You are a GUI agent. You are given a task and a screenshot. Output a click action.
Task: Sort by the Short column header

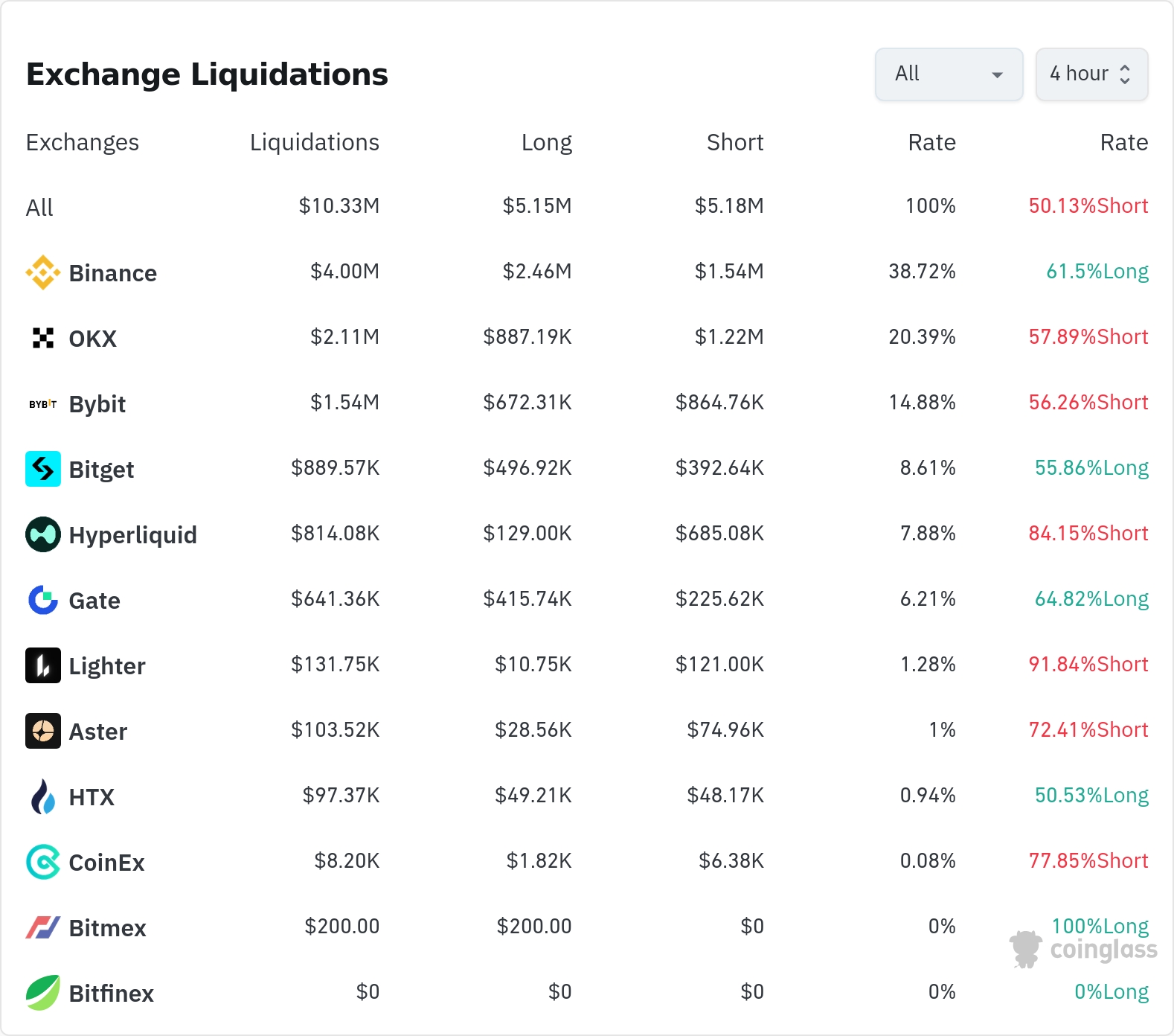(734, 142)
